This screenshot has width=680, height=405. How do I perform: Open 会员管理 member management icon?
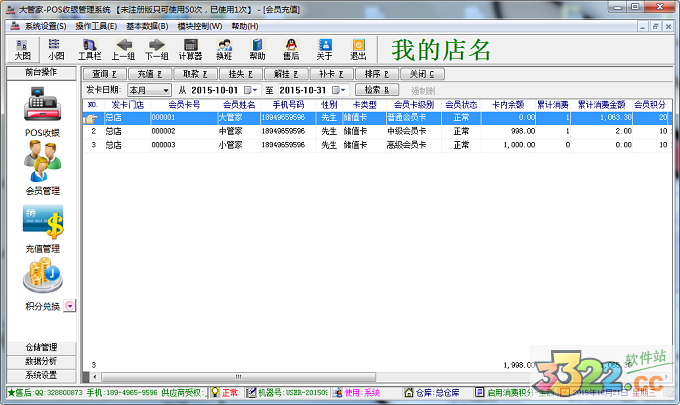42,165
